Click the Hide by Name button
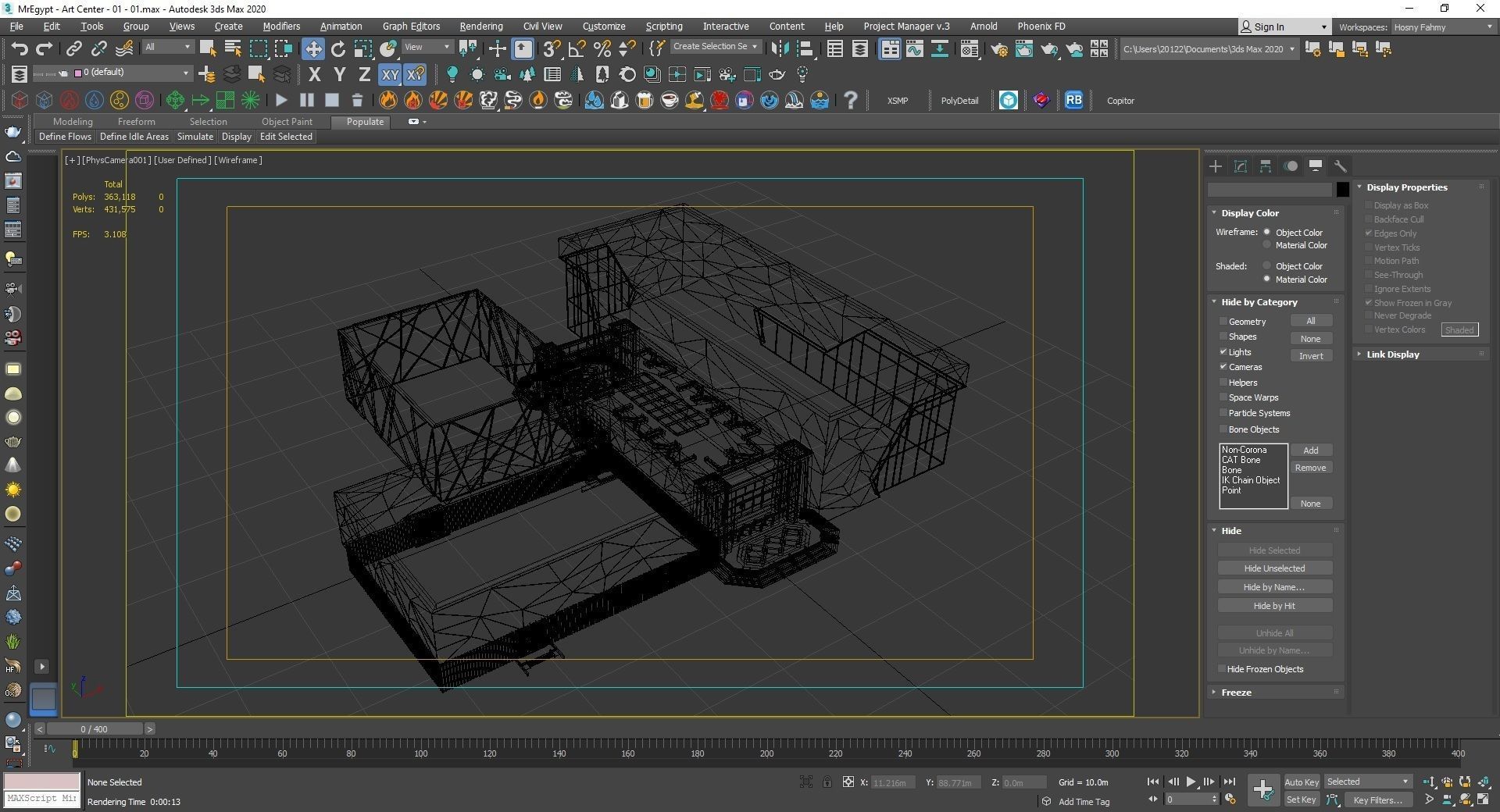Image resolution: width=1500 pixels, height=812 pixels. point(1274,587)
